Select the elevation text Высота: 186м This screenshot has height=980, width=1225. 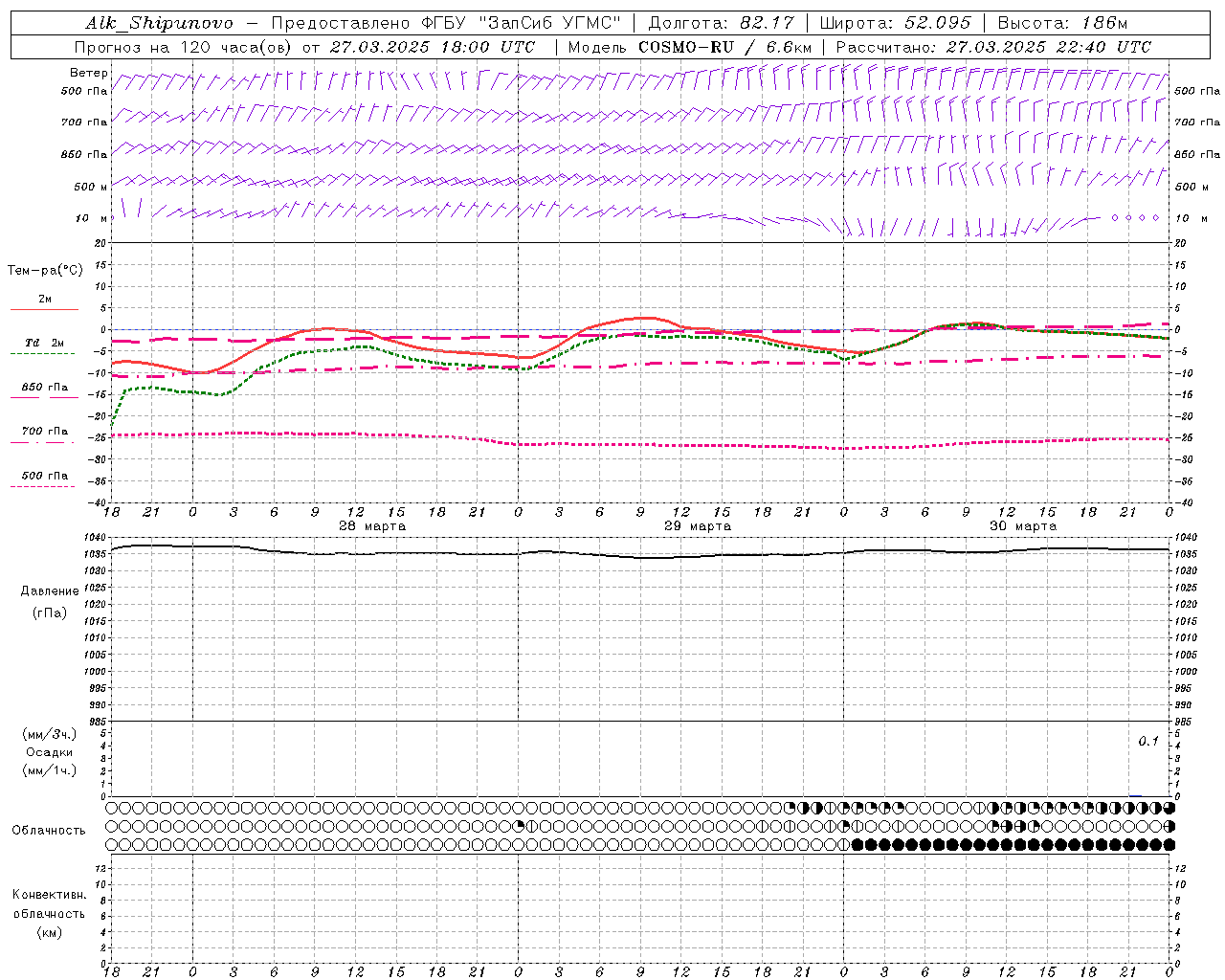click(x=1062, y=23)
